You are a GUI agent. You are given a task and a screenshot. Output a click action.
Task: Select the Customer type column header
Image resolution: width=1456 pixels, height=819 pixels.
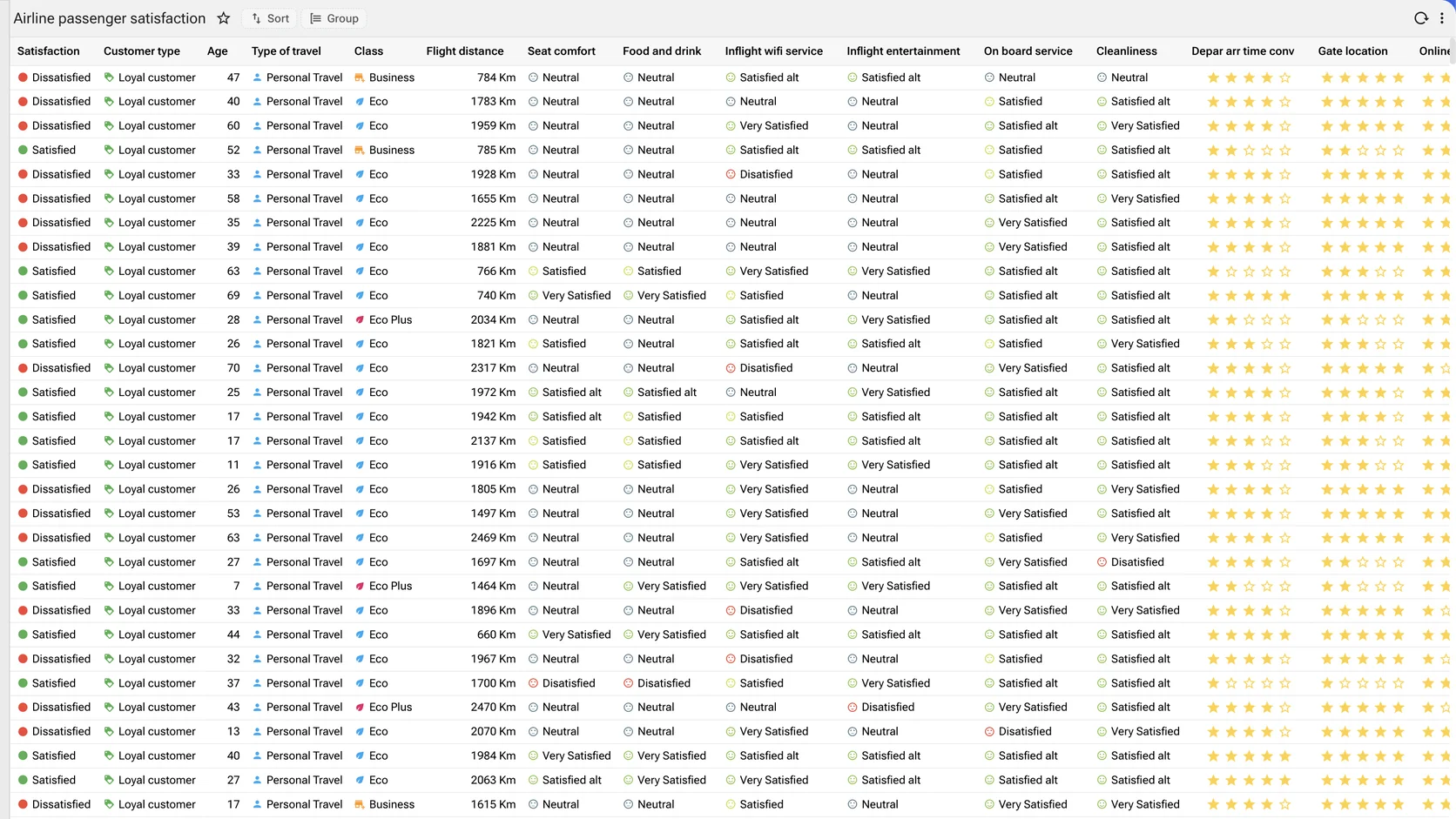142,51
